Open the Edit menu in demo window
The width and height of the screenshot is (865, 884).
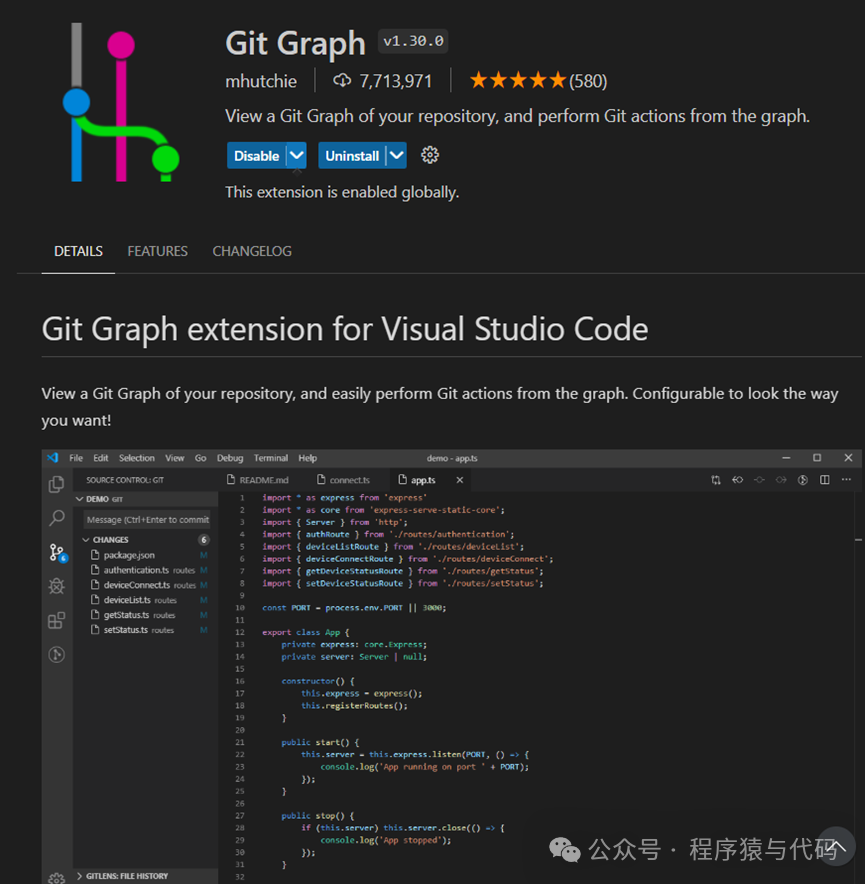tap(100, 458)
